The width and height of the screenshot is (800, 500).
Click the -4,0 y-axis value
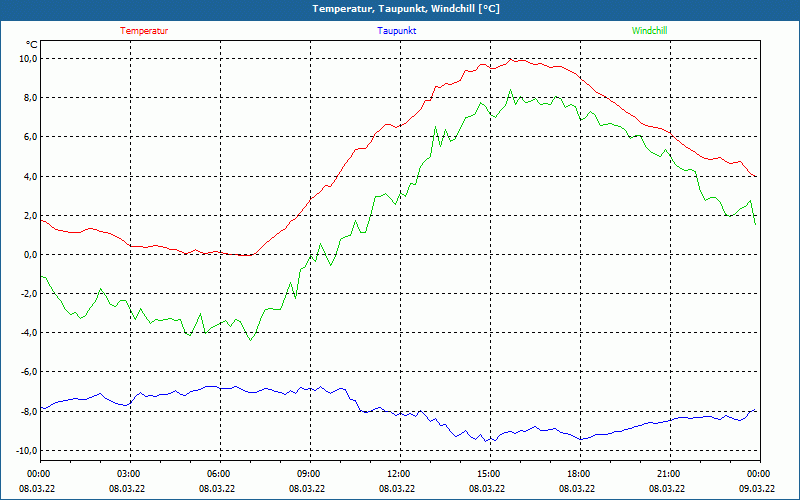[29, 333]
